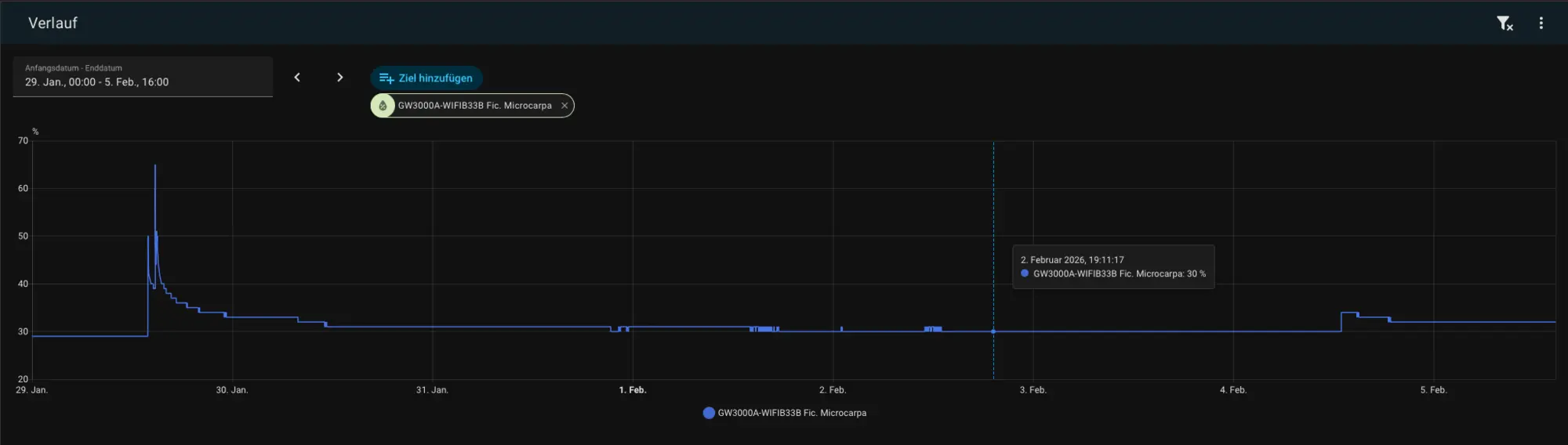Viewport: 1568px width, 445px height.
Task: Remove the GW3000A Fic. Microcarpa chip
Action: (x=564, y=106)
